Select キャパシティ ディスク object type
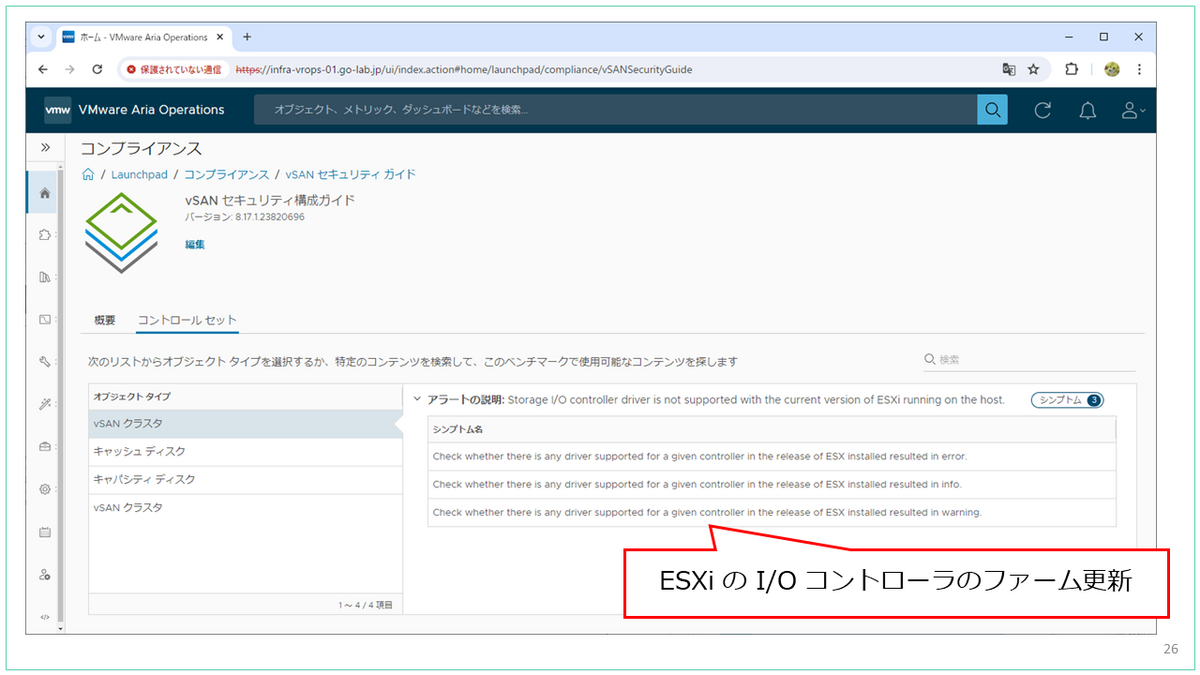1200x675 pixels. (245, 479)
